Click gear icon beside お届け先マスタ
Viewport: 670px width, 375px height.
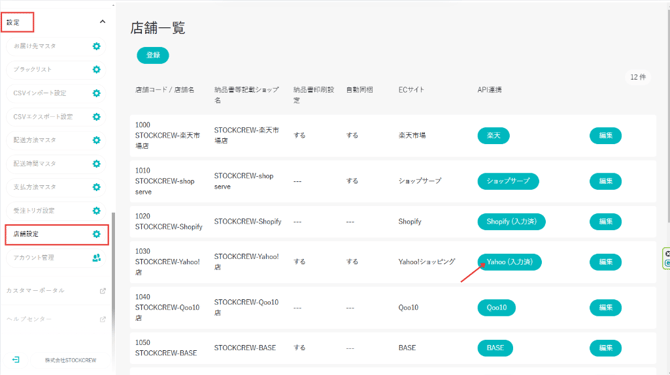click(x=97, y=46)
